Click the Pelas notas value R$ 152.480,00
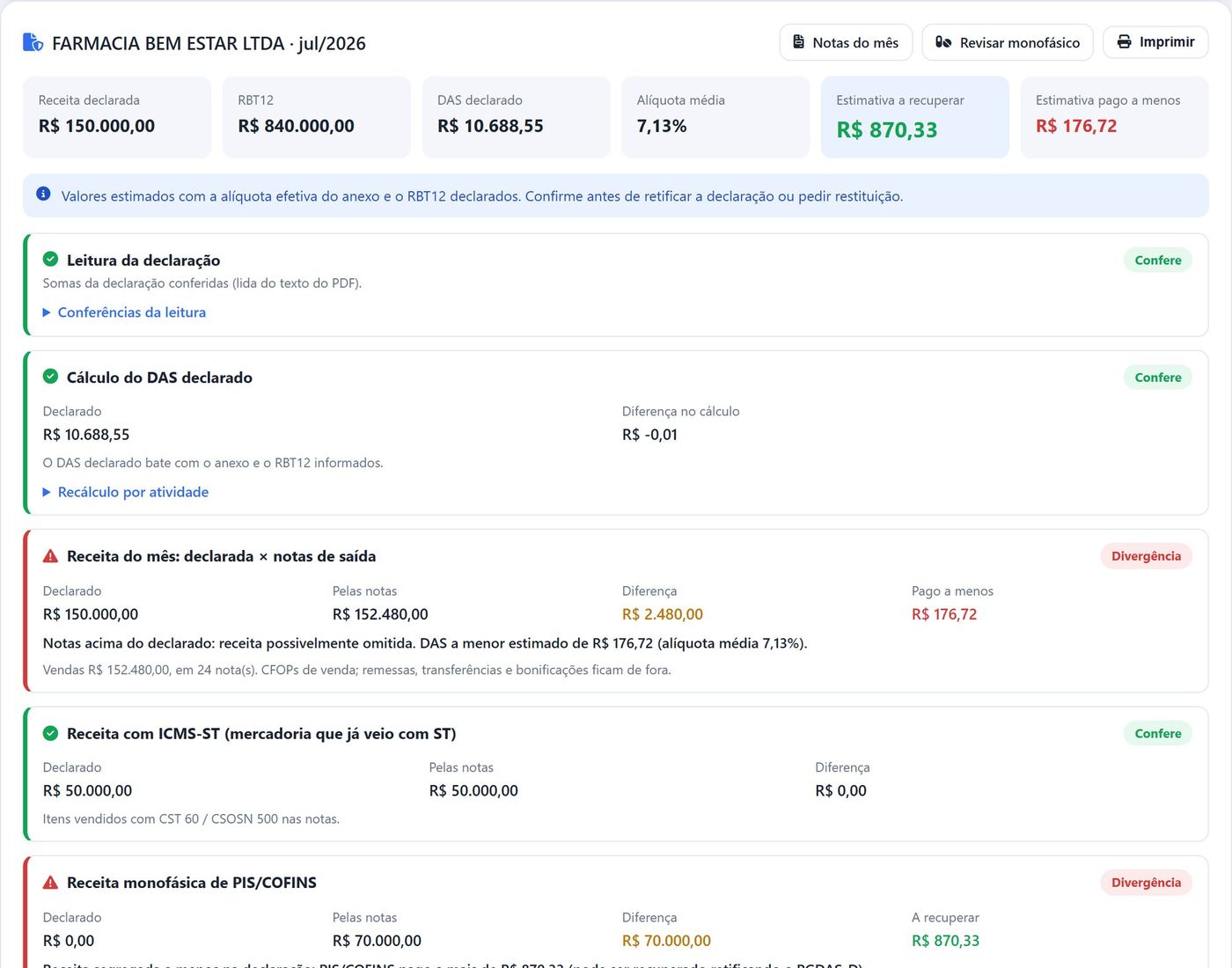The image size is (1232, 968). pos(380,614)
